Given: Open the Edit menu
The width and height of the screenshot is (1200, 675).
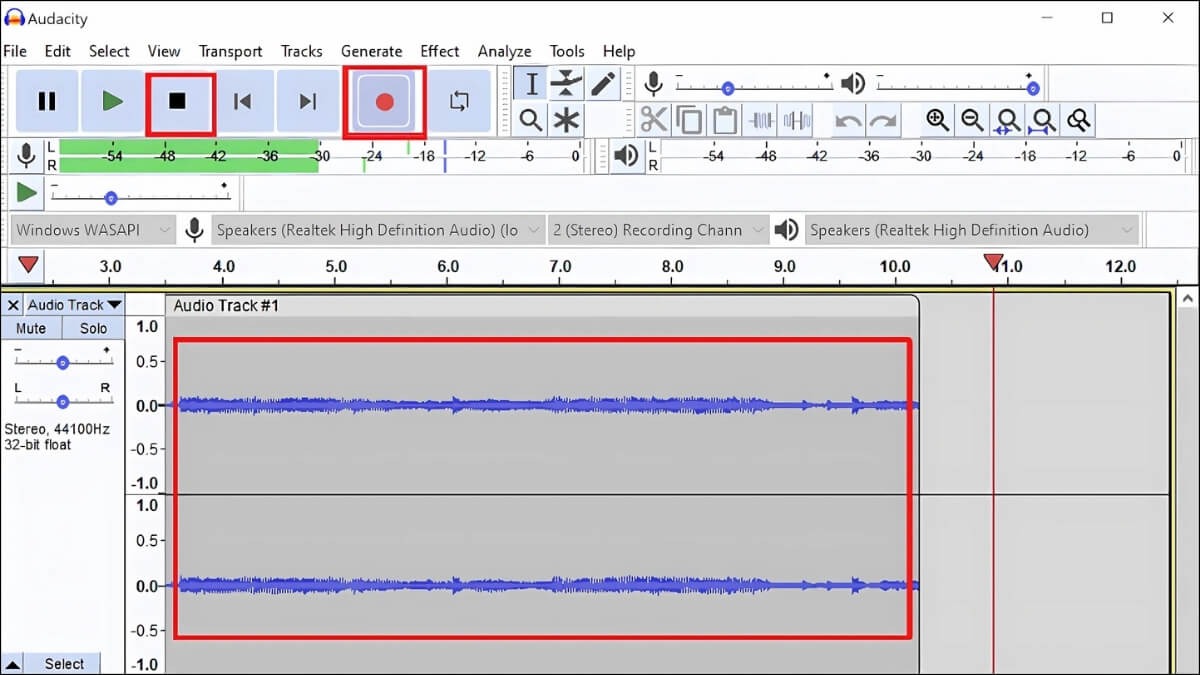Looking at the screenshot, I should [x=58, y=51].
